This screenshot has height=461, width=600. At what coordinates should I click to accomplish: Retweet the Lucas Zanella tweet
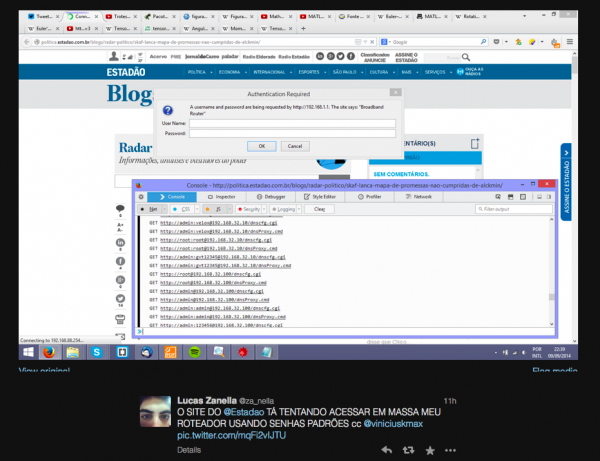pos(408,451)
